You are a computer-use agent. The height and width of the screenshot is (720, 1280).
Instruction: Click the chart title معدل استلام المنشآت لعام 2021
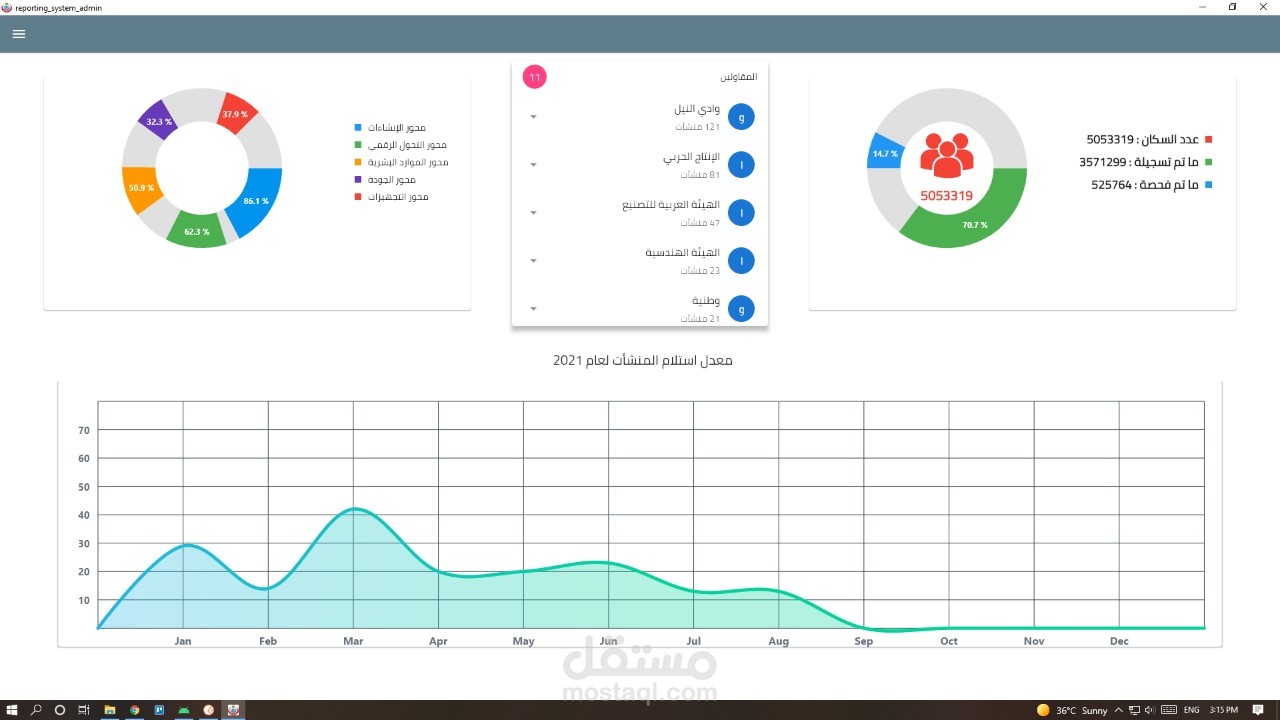[643, 360]
